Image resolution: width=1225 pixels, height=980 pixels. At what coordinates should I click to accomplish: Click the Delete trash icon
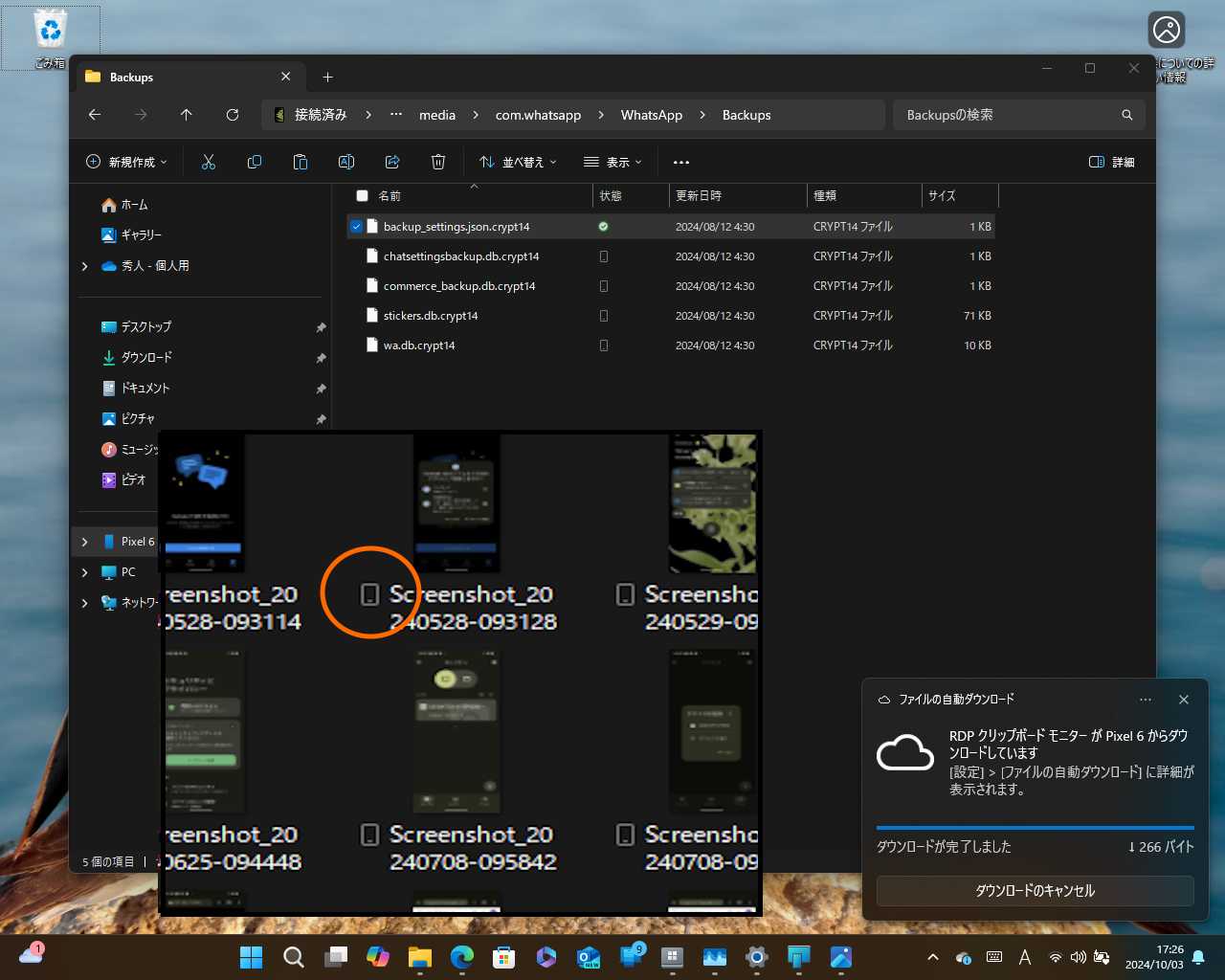(x=438, y=162)
